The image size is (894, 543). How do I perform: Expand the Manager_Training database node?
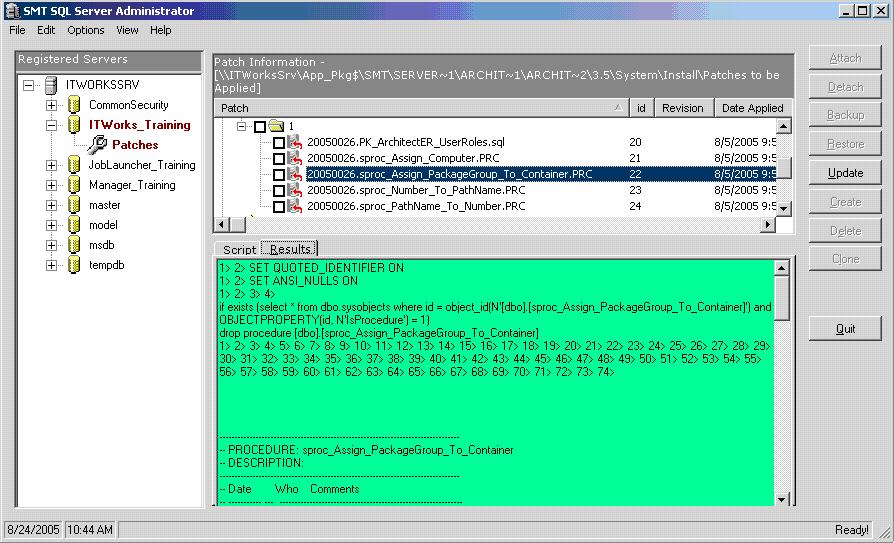click(x=51, y=185)
